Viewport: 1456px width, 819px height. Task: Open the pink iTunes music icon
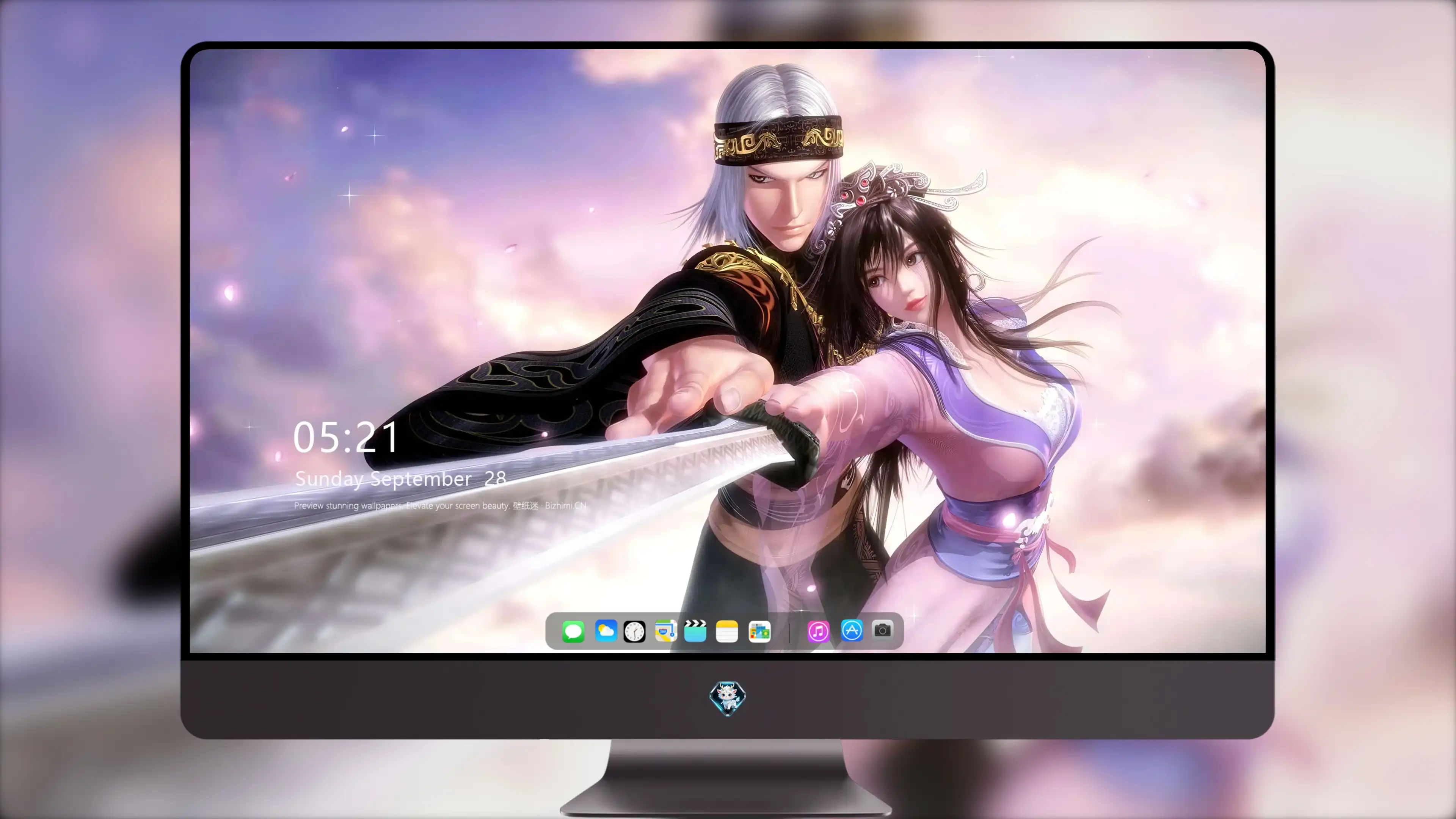point(819,631)
